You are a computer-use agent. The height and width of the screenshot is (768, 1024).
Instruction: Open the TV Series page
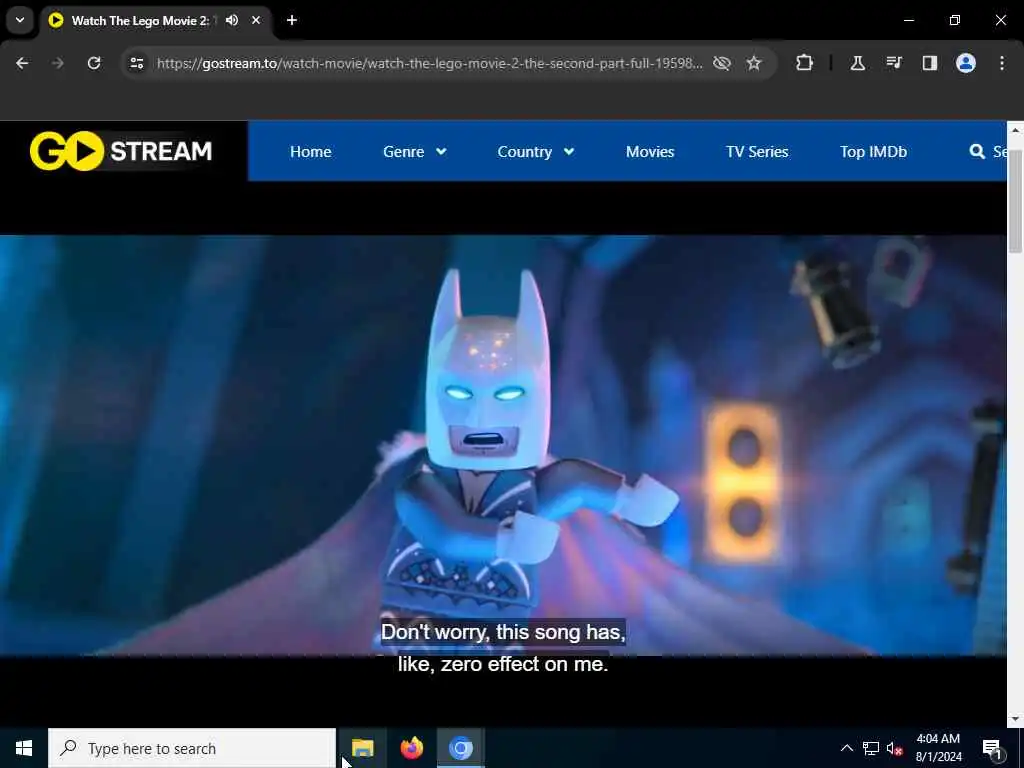(757, 152)
